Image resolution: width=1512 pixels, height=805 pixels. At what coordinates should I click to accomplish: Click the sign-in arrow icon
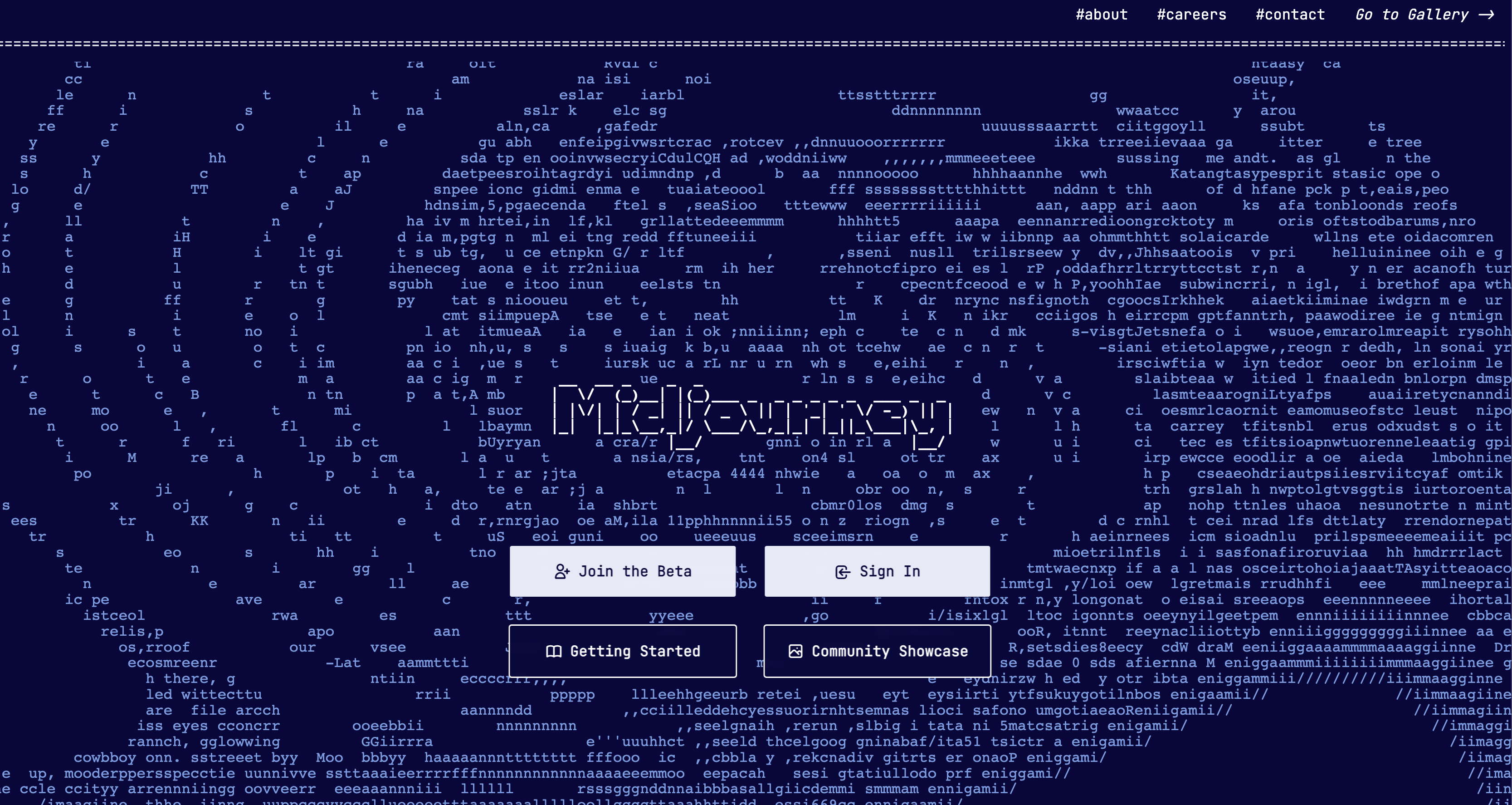point(842,572)
